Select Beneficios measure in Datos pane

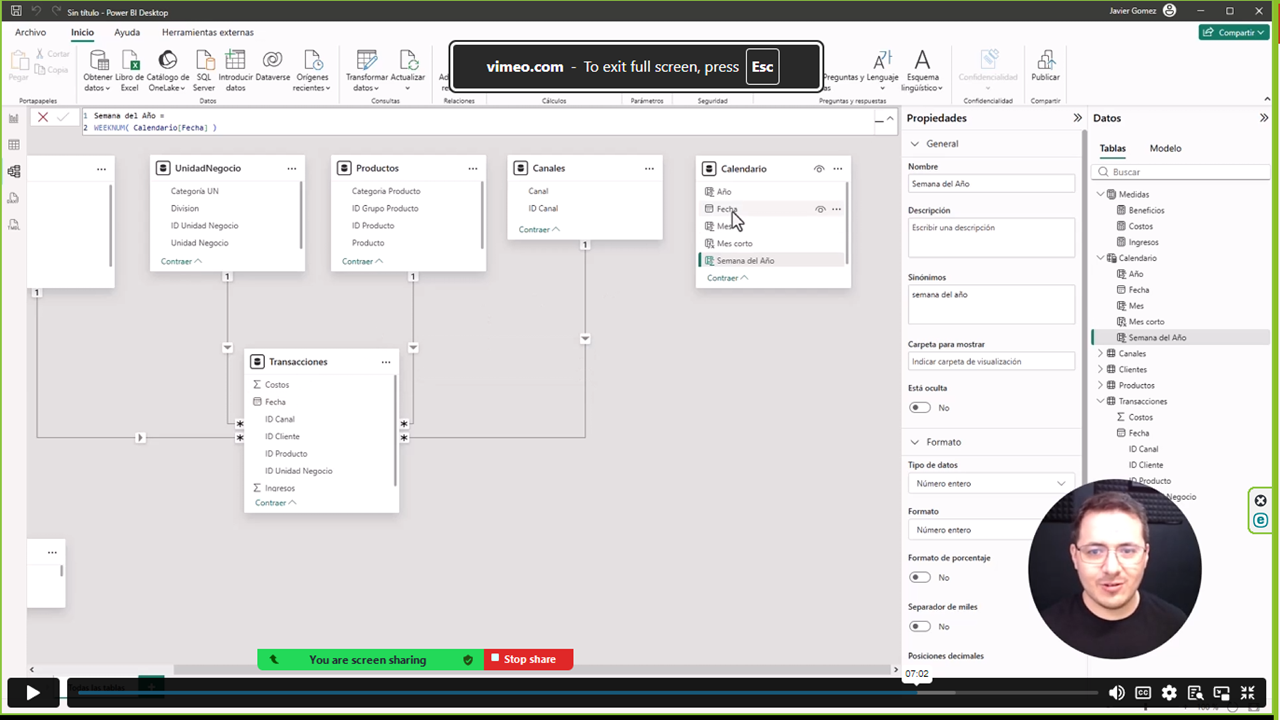(x=1146, y=210)
